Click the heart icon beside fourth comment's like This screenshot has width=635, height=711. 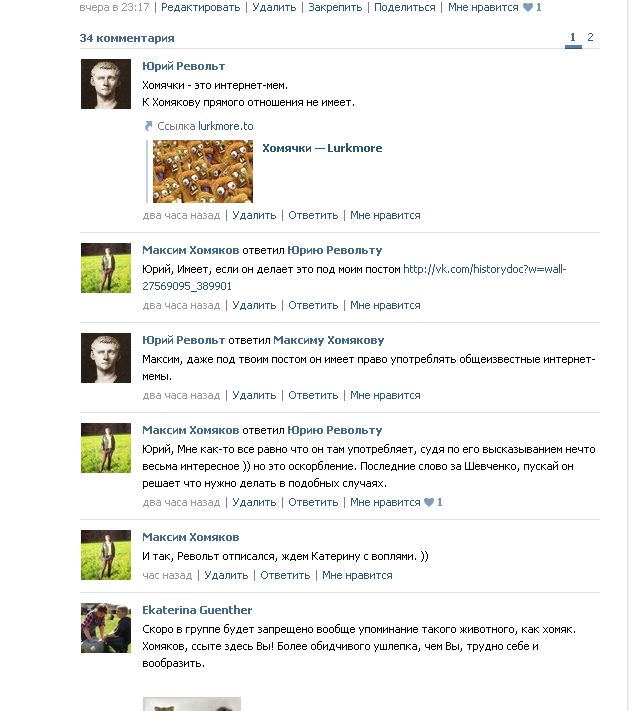429,502
